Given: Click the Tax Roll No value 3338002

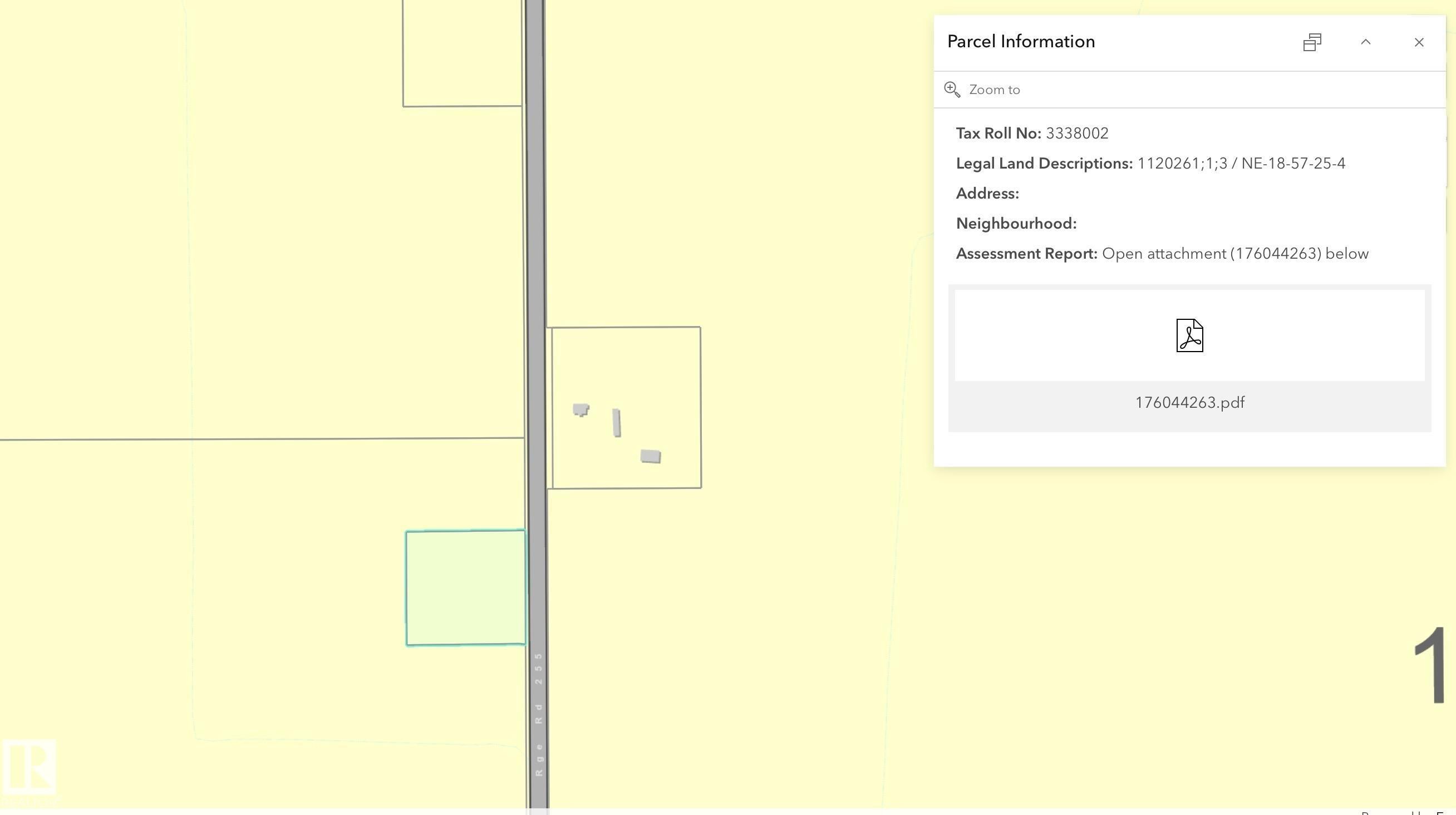Looking at the screenshot, I should click(1077, 134).
